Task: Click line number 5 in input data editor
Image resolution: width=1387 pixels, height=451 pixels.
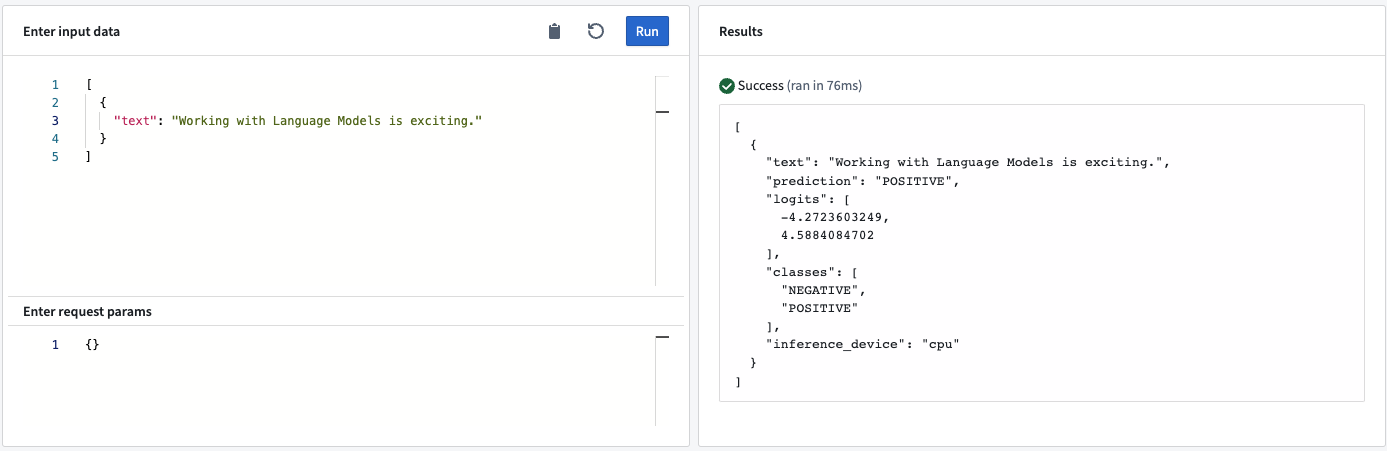Action: click(x=56, y=156)
